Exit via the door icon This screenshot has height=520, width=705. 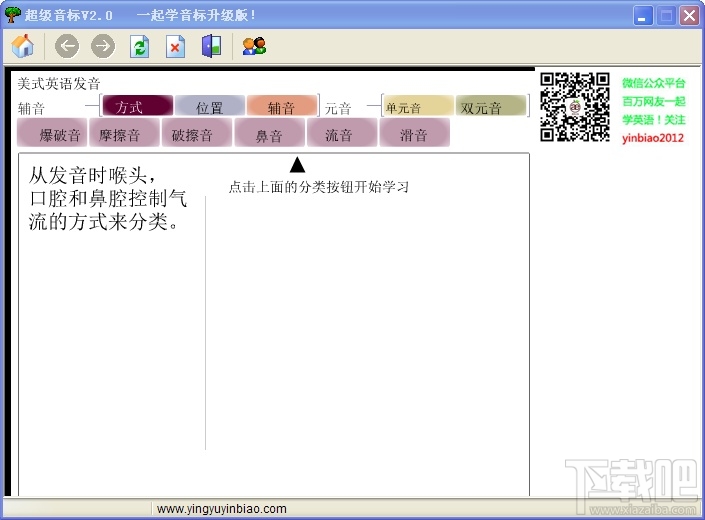[x=211, y=46]
